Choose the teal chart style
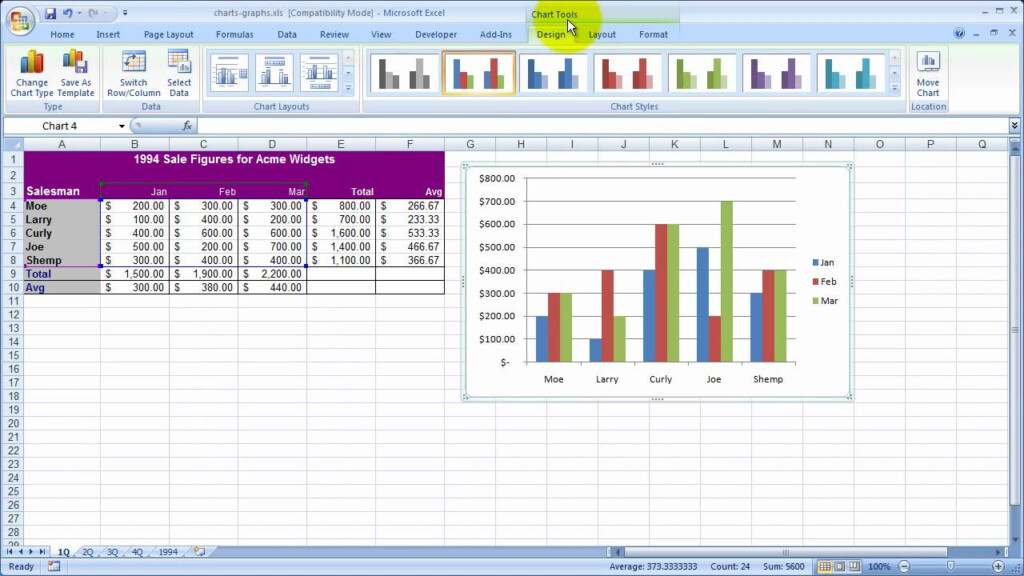Viewport: 1024px width, 576px height. [x=851, y=73]
